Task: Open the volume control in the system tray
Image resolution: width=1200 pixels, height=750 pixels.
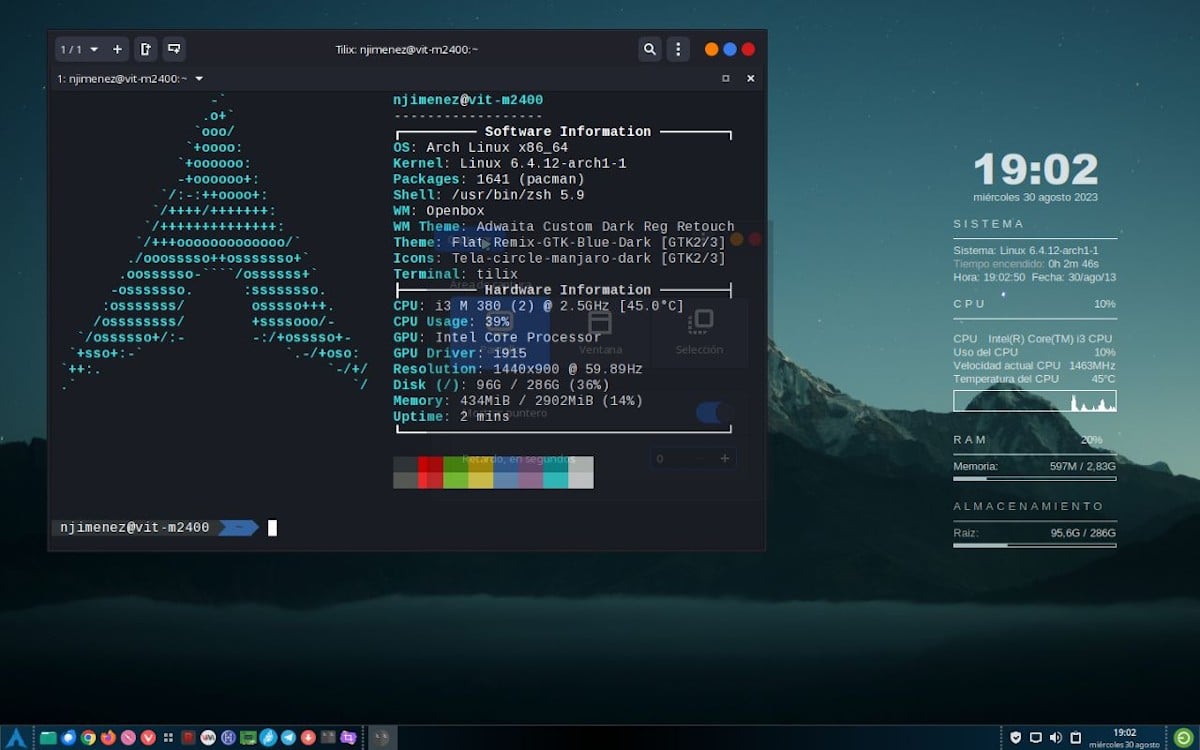Action: [x=1056, y=738]
